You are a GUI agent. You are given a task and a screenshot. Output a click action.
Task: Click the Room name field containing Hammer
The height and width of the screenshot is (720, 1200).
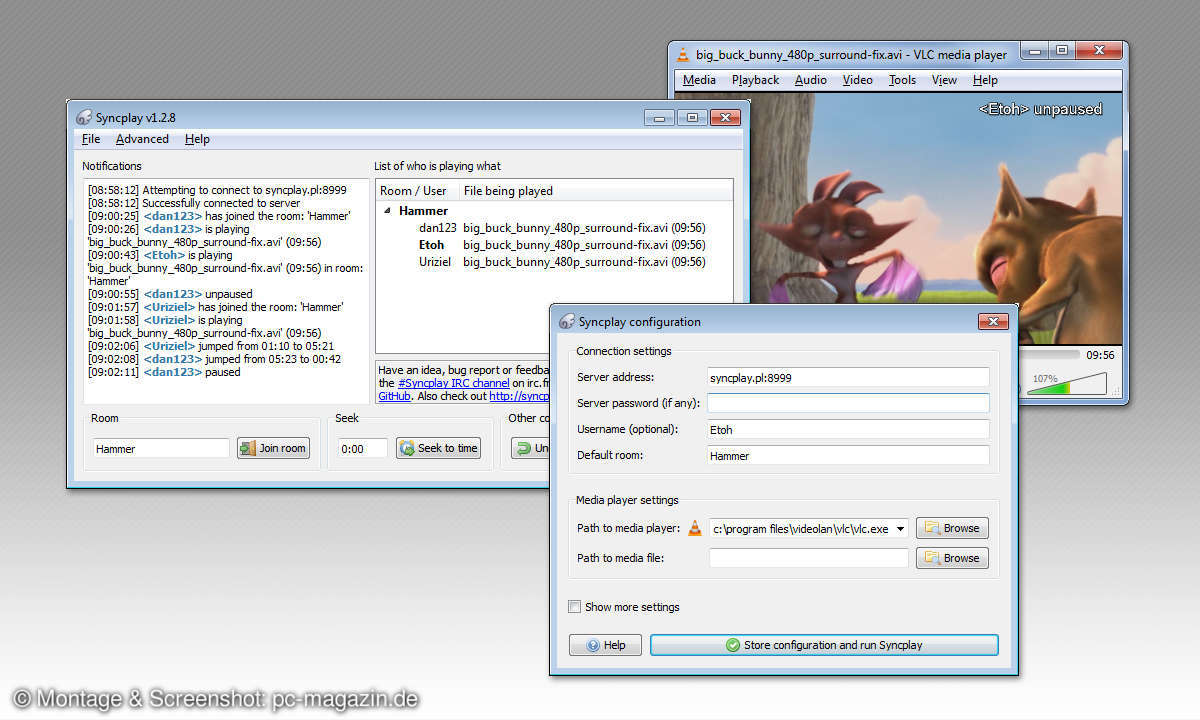click(x=161, y=449)
